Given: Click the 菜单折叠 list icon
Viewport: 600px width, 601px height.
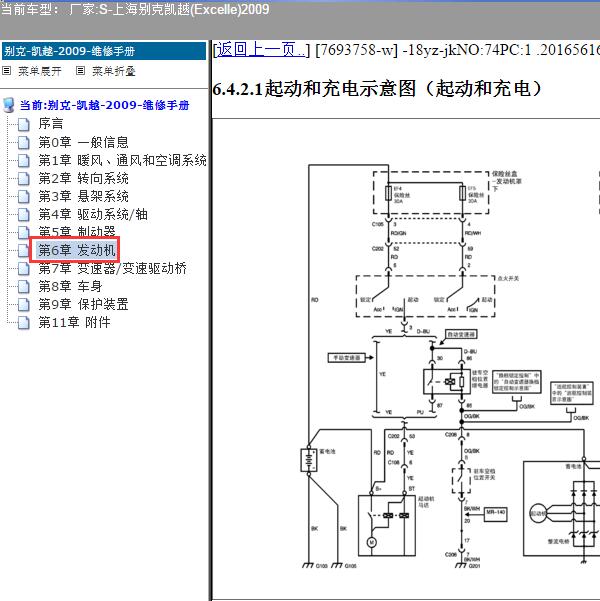Looking at the screenshot, I should point(81,71).
